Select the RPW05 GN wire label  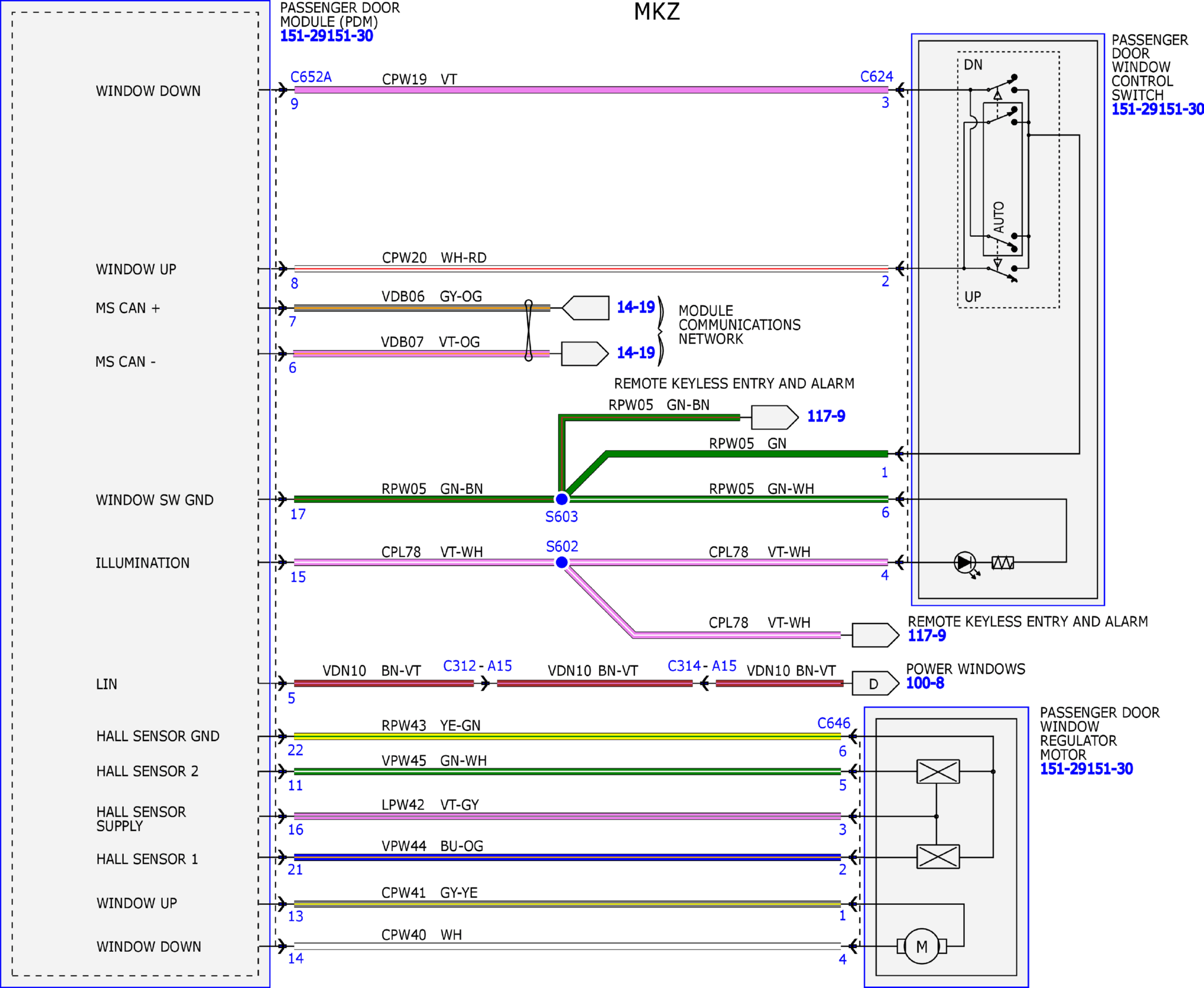[747, 443]
